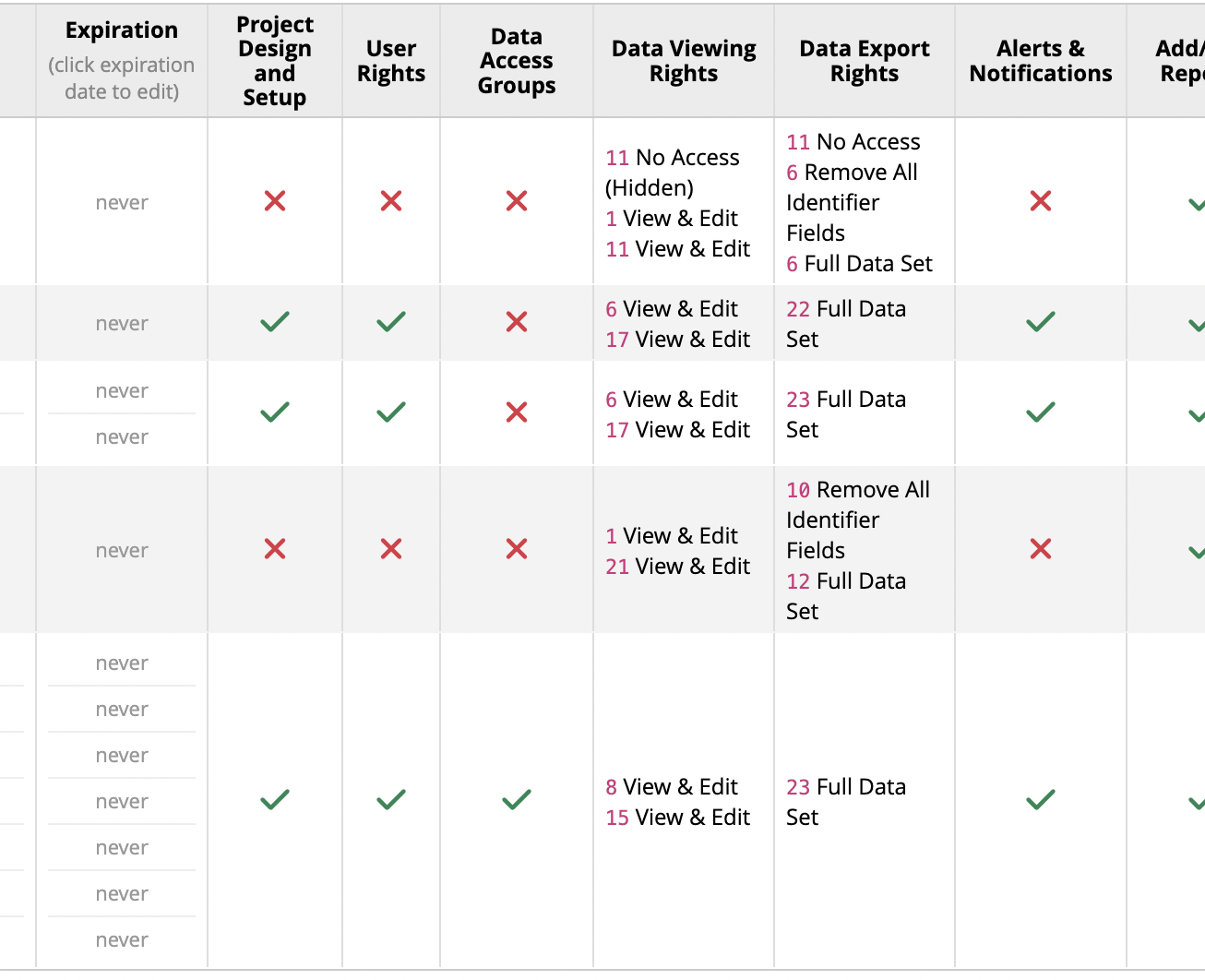Click the red X under Project Design in first row
The image size is (1205, 980).
click(x=274, y=201)
